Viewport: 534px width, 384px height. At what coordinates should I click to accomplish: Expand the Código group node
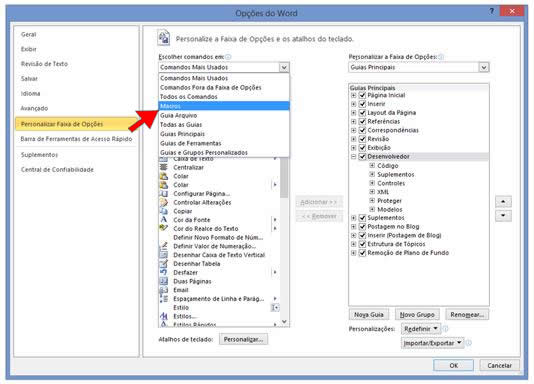pos(372,165)
